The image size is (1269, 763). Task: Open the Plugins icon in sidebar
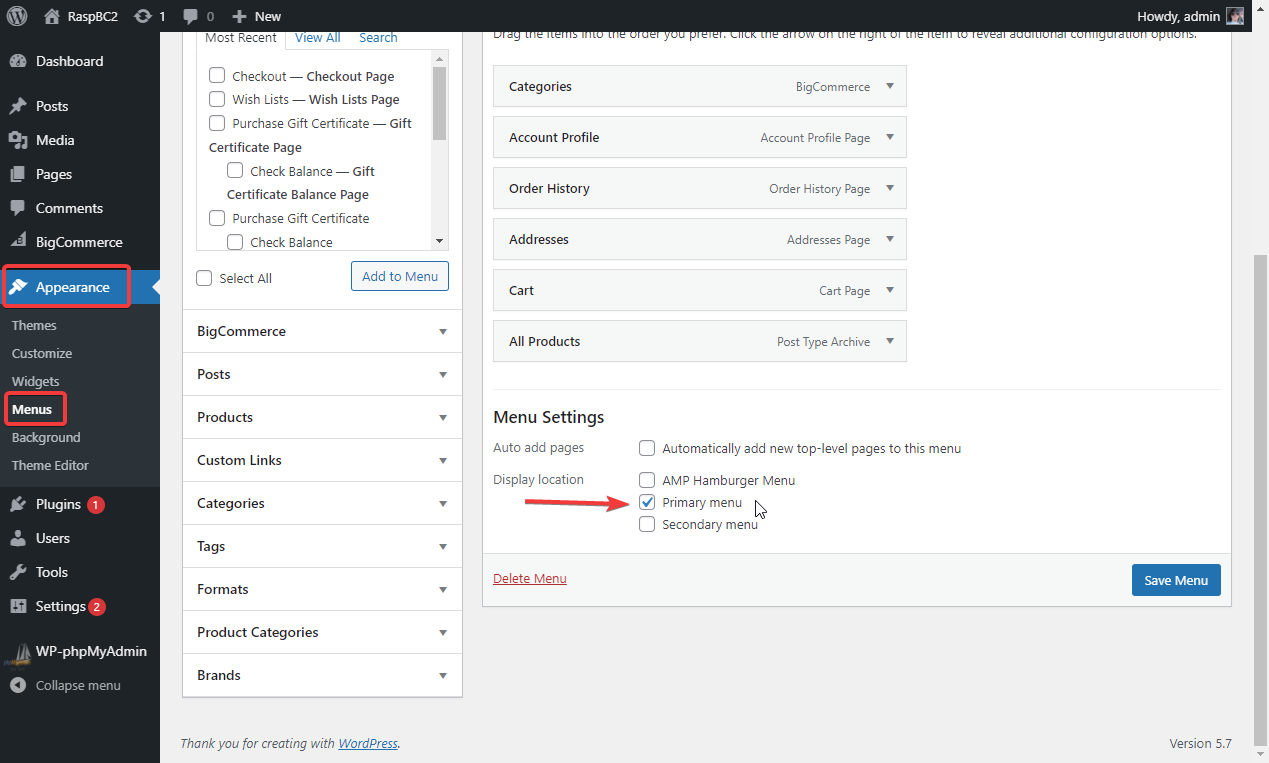tap(18, 505)
